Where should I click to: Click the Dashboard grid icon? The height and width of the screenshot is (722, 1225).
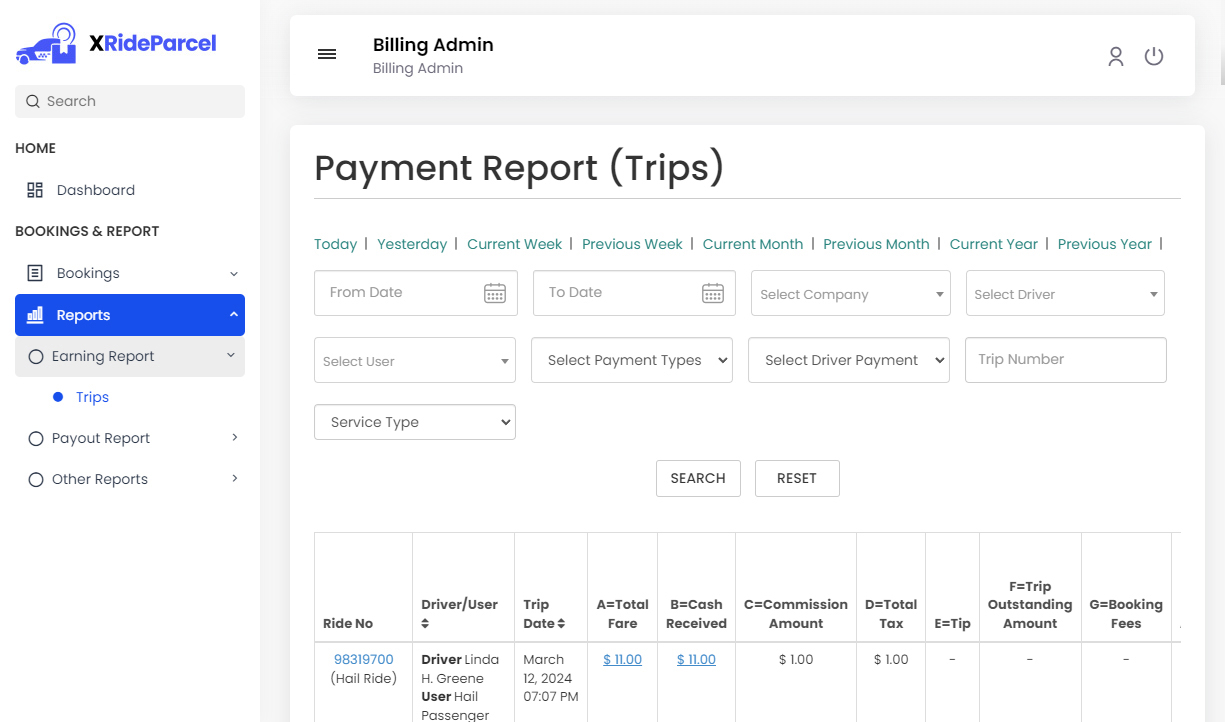point(35,190)
